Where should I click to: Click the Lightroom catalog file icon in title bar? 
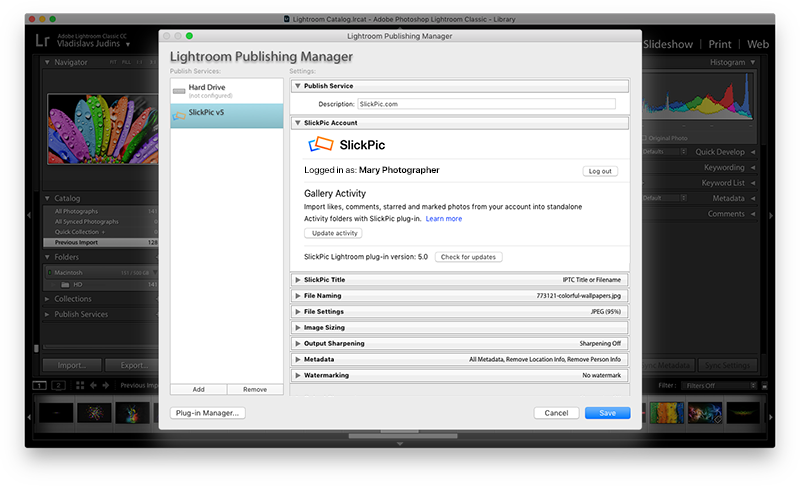click(289, 18)
